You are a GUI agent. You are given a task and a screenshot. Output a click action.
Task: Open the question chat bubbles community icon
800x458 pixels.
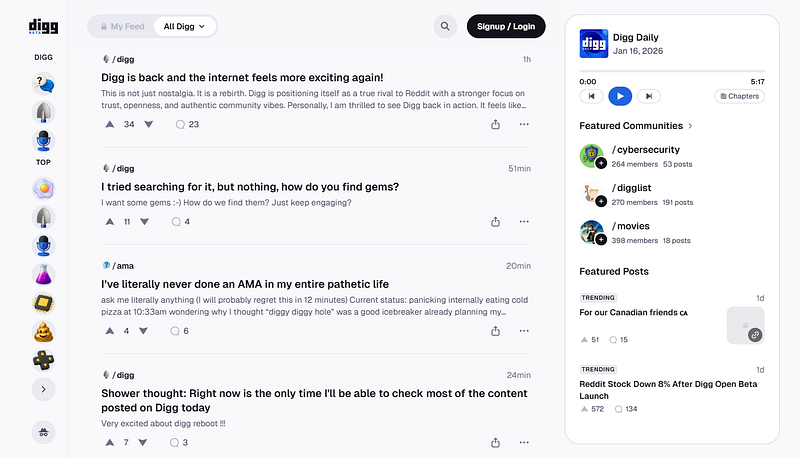pos(43,83)
